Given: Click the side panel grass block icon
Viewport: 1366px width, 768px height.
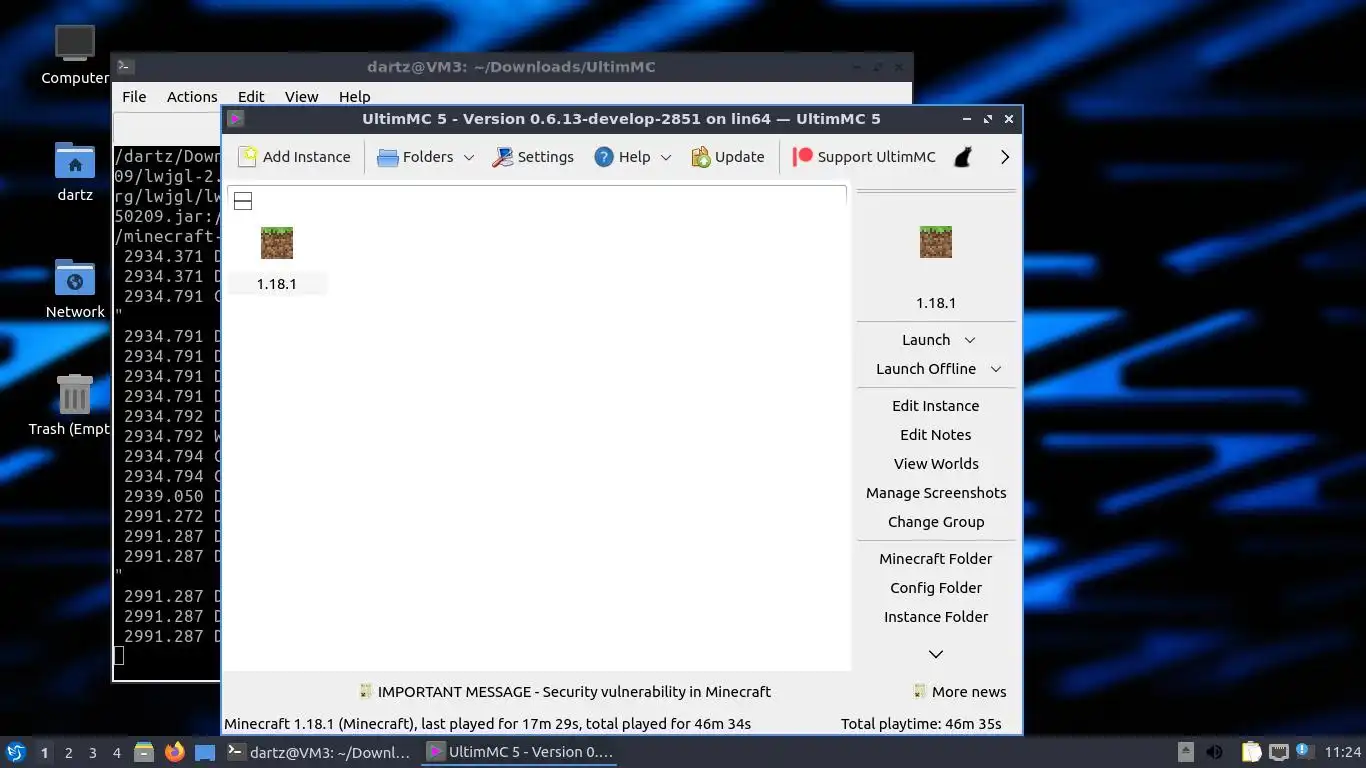Looking at the screenshot, I should [936, 242].
